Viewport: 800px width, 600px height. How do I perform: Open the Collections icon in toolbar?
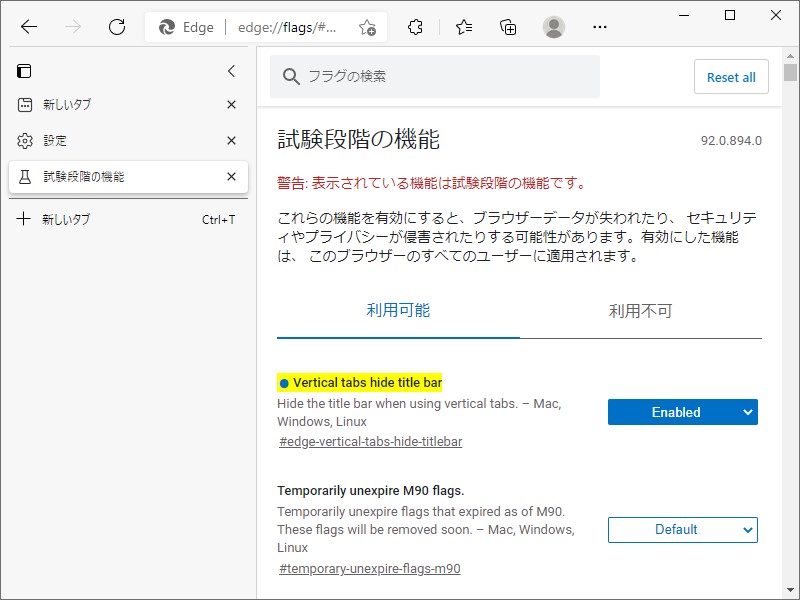(x=507, y=28)
